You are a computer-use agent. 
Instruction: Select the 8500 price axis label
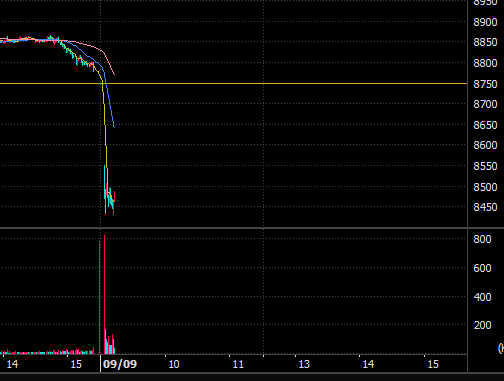[x=485, y=187]
